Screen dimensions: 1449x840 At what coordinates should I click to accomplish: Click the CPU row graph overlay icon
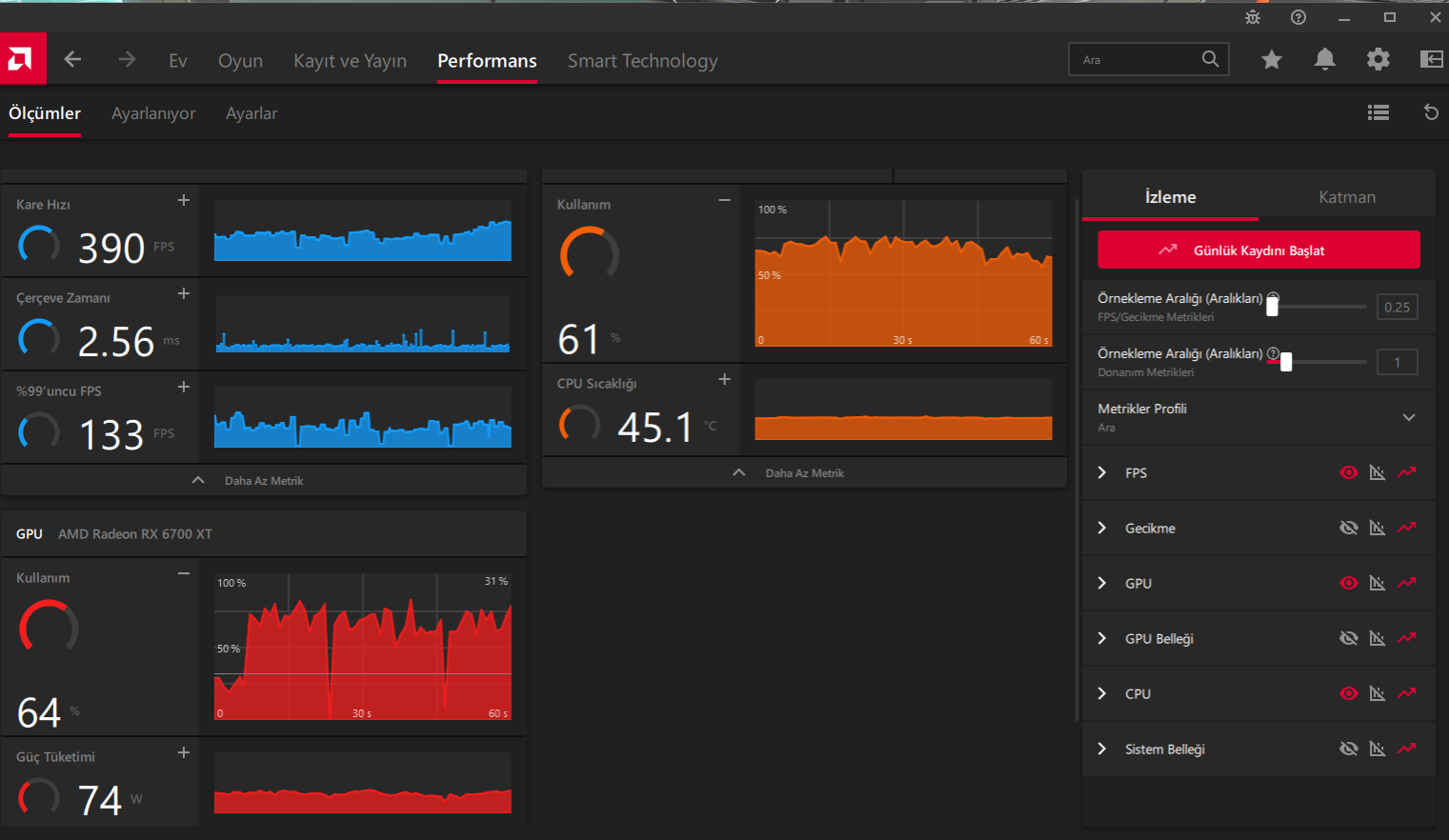pos(1378,693)
